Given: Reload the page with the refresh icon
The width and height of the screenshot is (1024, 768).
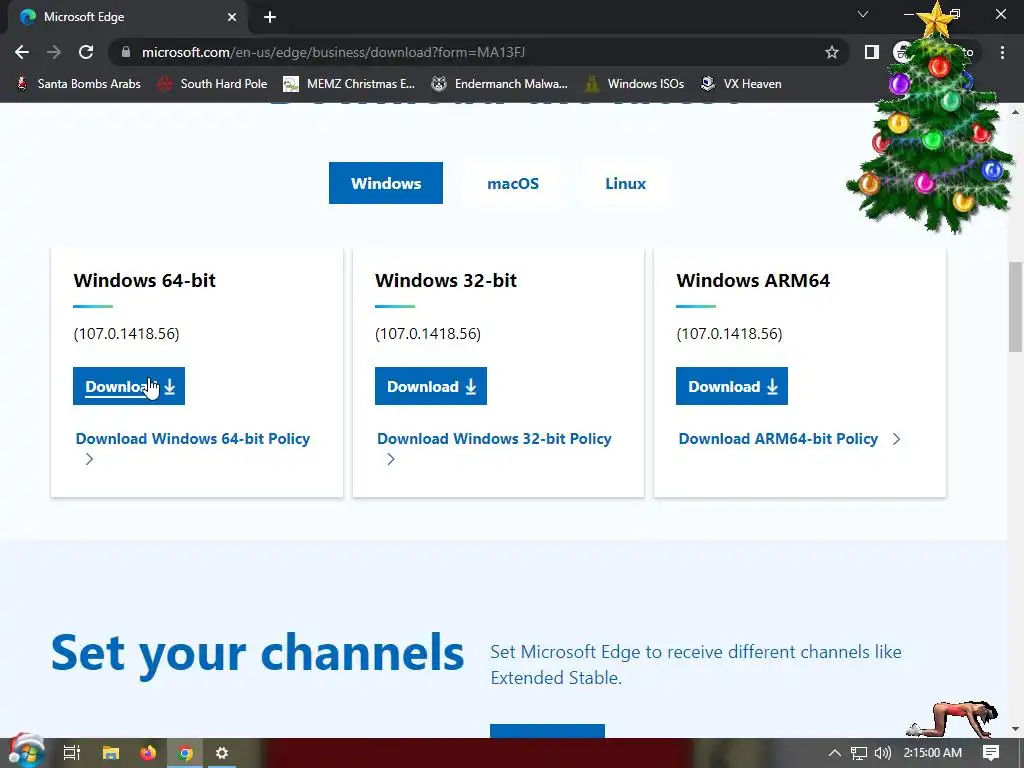Looking at the screenshot, I should [x=86, y=52].
